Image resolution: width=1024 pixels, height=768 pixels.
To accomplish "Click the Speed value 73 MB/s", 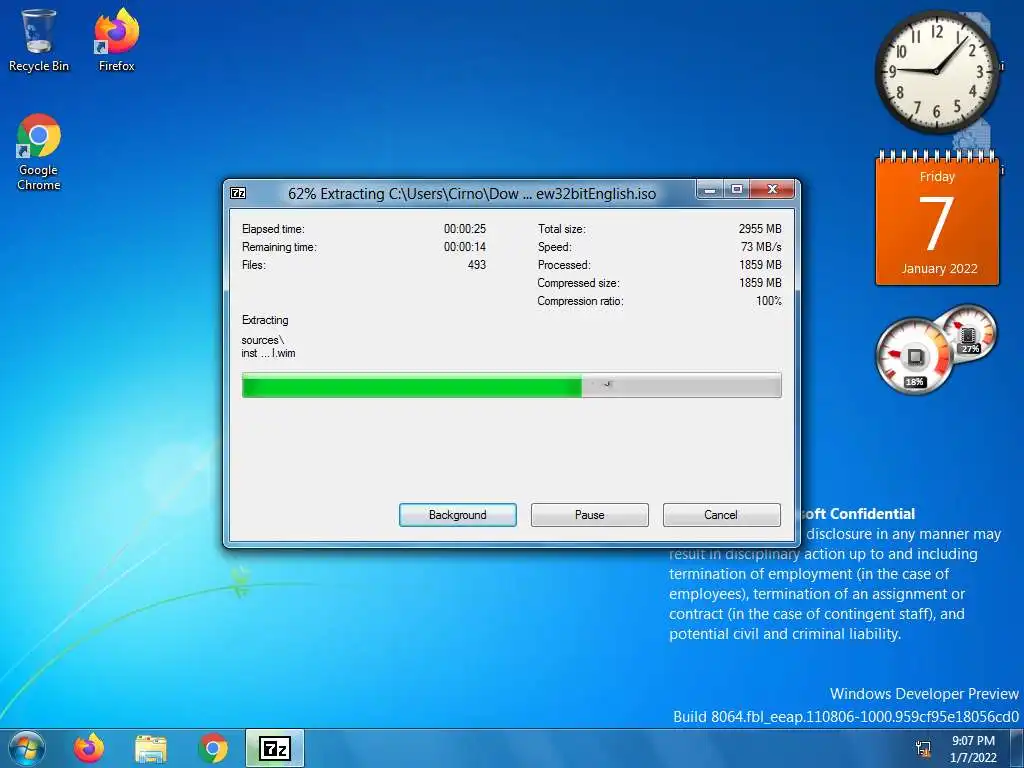I will coord(761,247).
